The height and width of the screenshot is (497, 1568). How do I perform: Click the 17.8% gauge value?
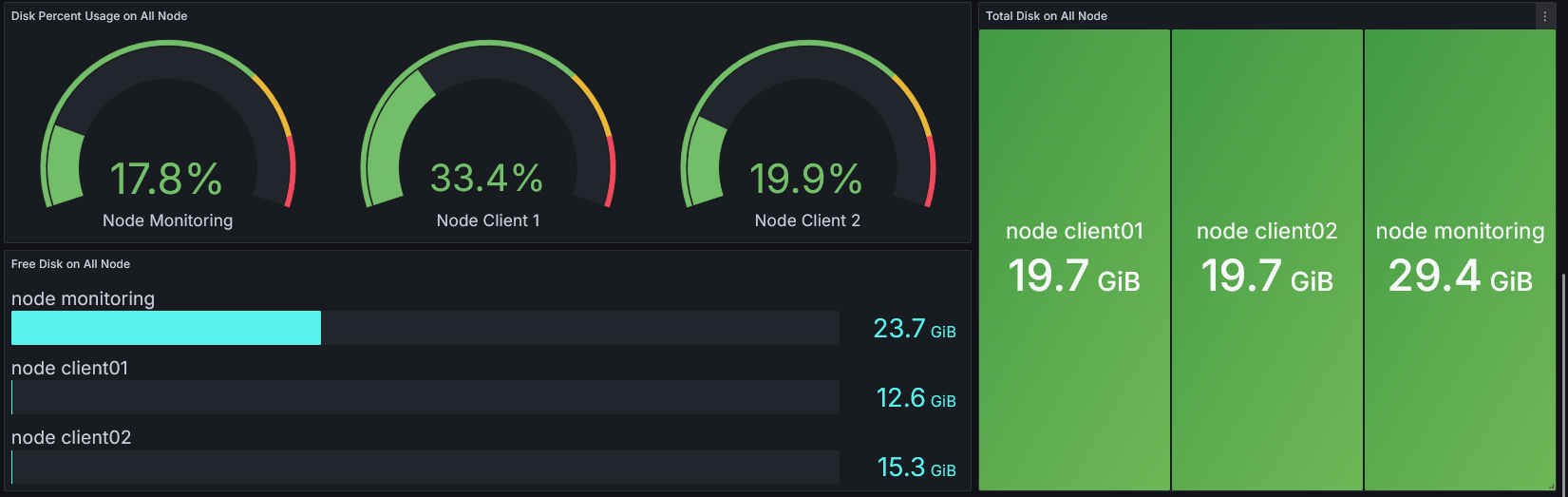[166, 179]
